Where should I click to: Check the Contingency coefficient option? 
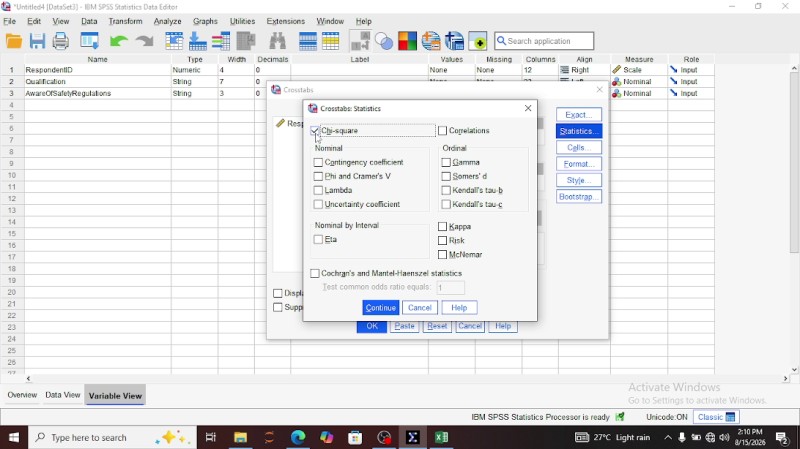pos(318,162)
